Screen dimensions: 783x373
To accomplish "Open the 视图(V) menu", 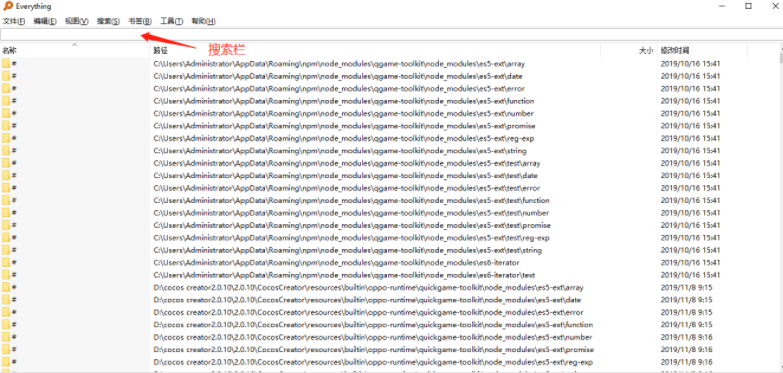I will point(76,21).
